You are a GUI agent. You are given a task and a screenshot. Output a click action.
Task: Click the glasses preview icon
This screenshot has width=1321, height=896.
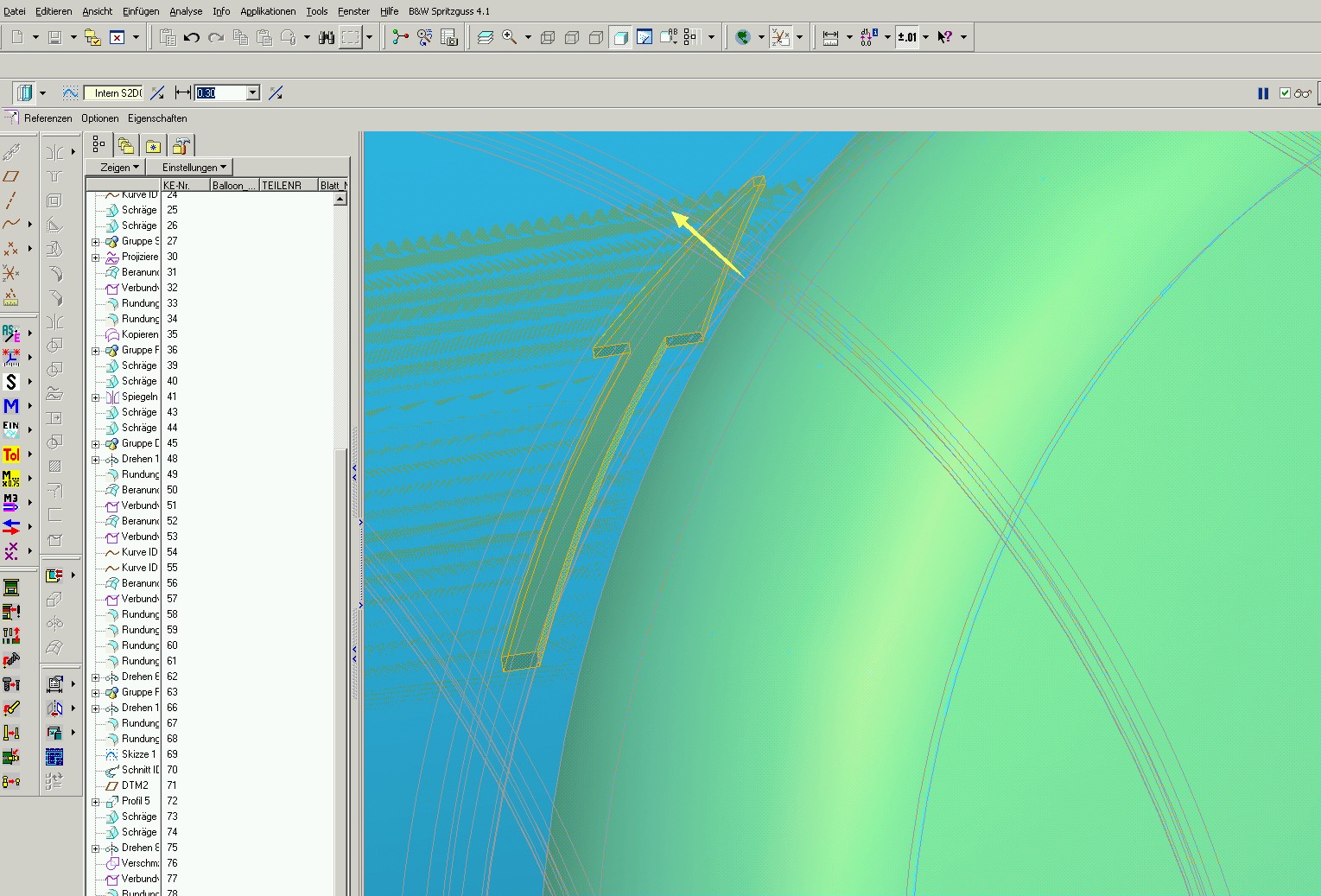point(1303,93)
